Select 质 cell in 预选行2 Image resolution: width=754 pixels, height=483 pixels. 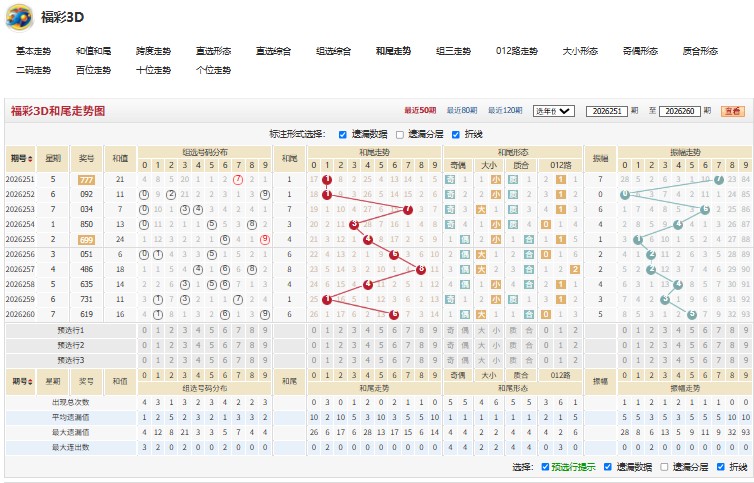tap(513, 345)
